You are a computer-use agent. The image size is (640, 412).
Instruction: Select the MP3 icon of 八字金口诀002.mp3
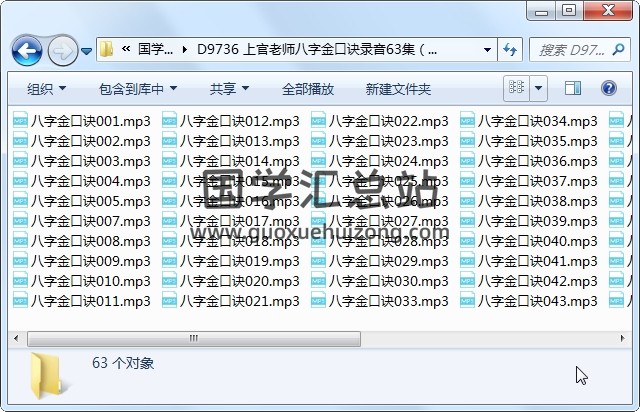tap(20, 141)
